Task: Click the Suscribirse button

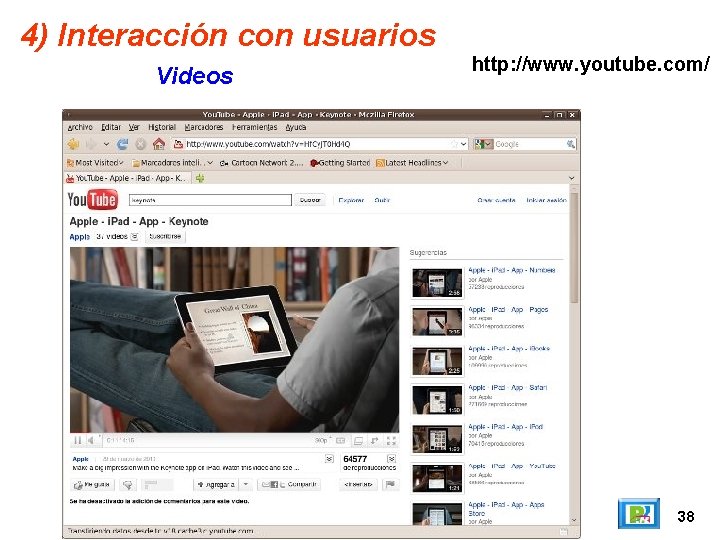Action: 165,236
